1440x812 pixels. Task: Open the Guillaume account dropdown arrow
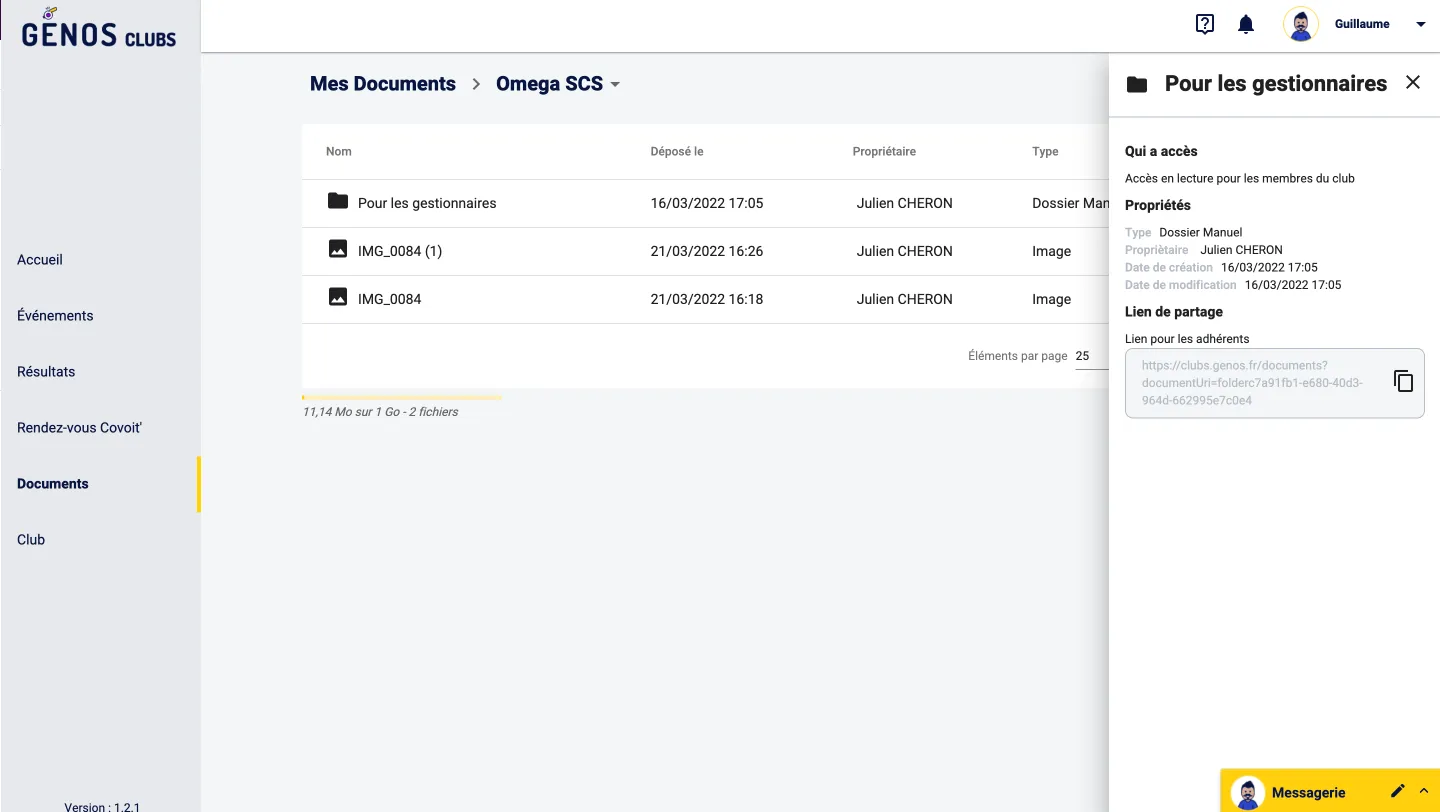coord(1420,25)
